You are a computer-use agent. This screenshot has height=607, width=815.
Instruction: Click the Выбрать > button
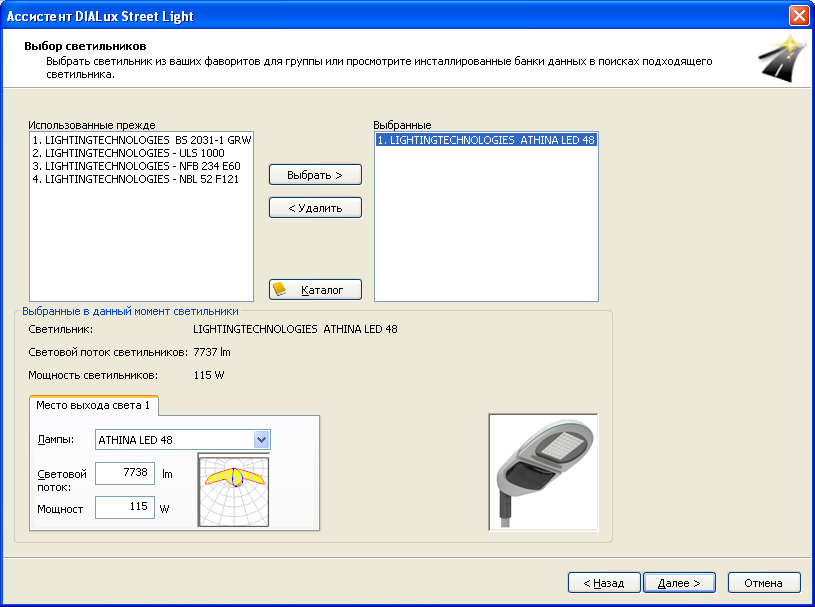pyautogui.click(x=315, y=175)
